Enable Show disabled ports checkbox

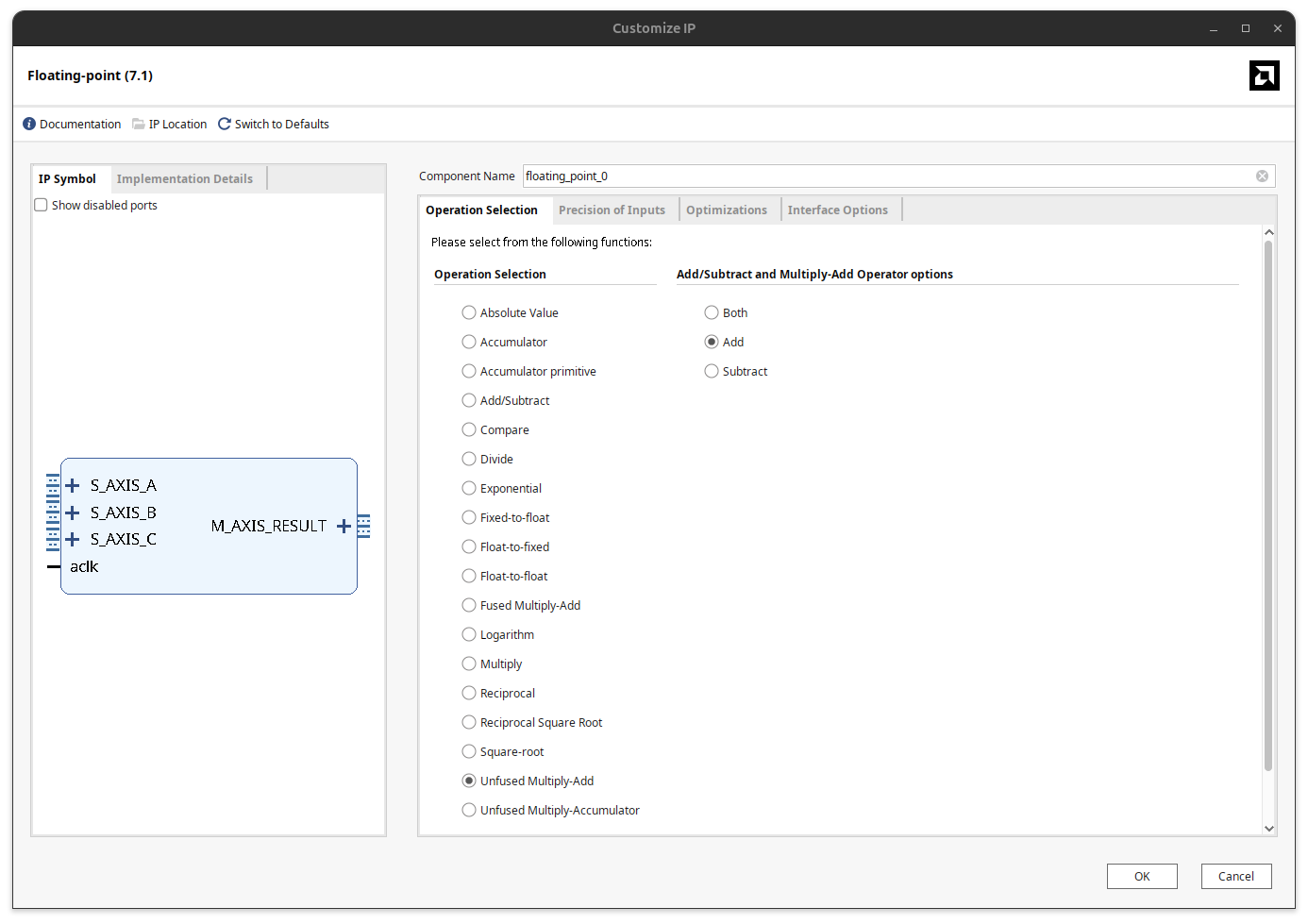pyautogui.click(x=41, y=205)
